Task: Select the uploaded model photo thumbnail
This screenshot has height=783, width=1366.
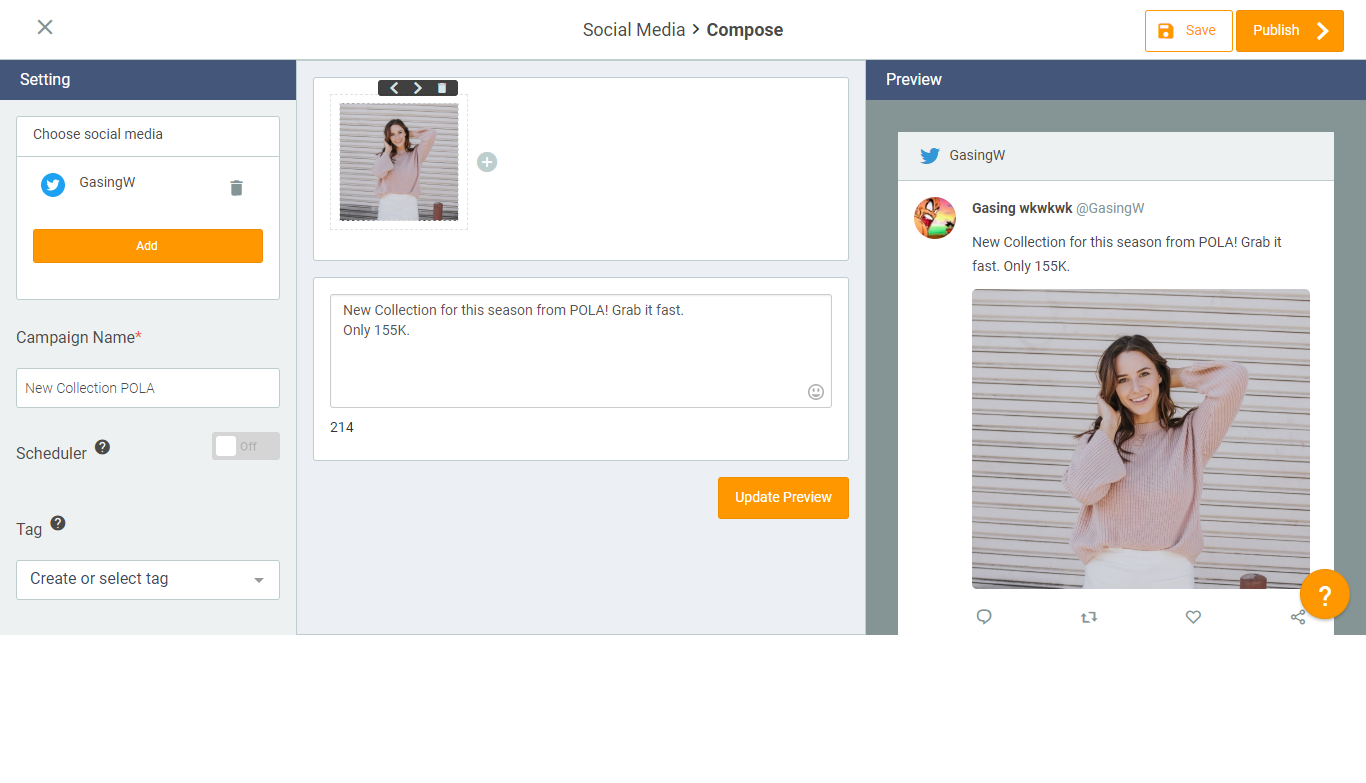Action: tap(398, 162)
